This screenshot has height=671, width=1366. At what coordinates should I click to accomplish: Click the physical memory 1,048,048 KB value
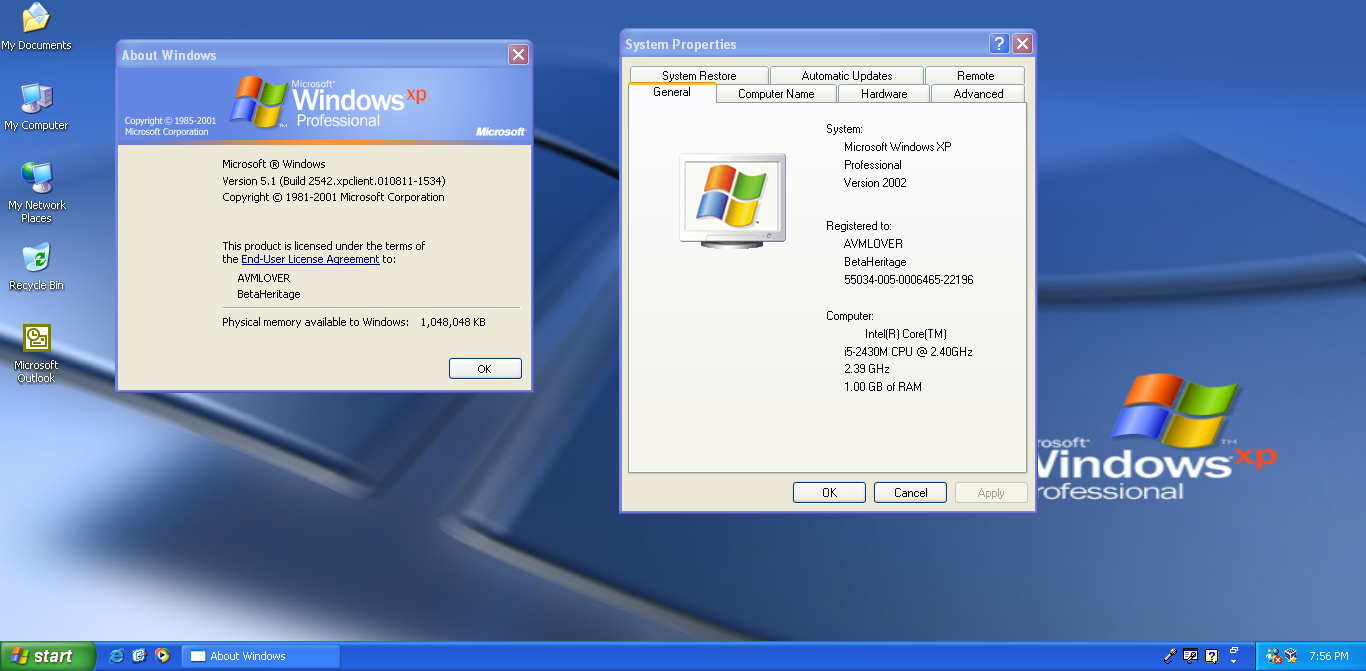click(x=453, y=322)
